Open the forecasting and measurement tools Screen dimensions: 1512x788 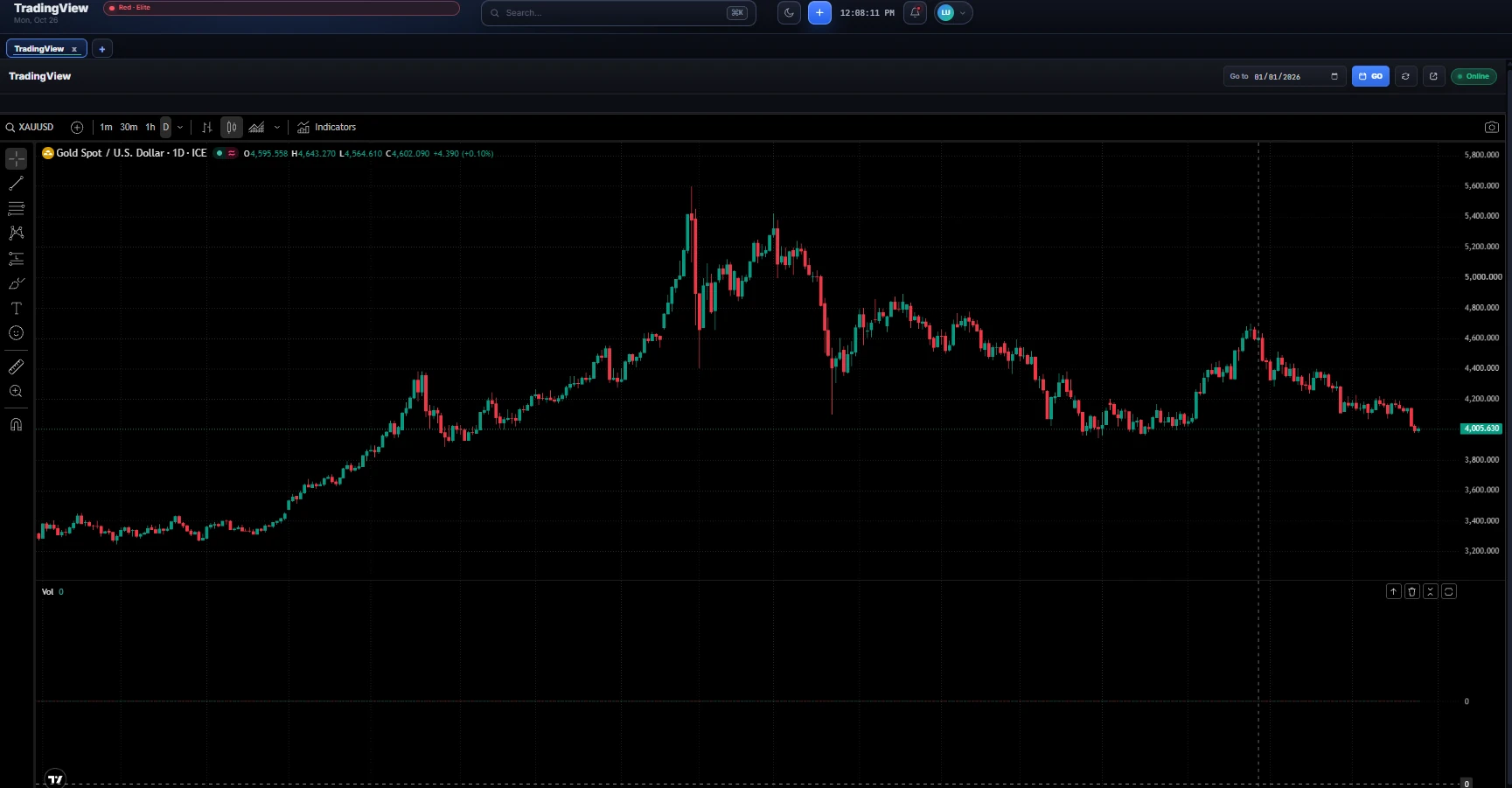(16, 259)
